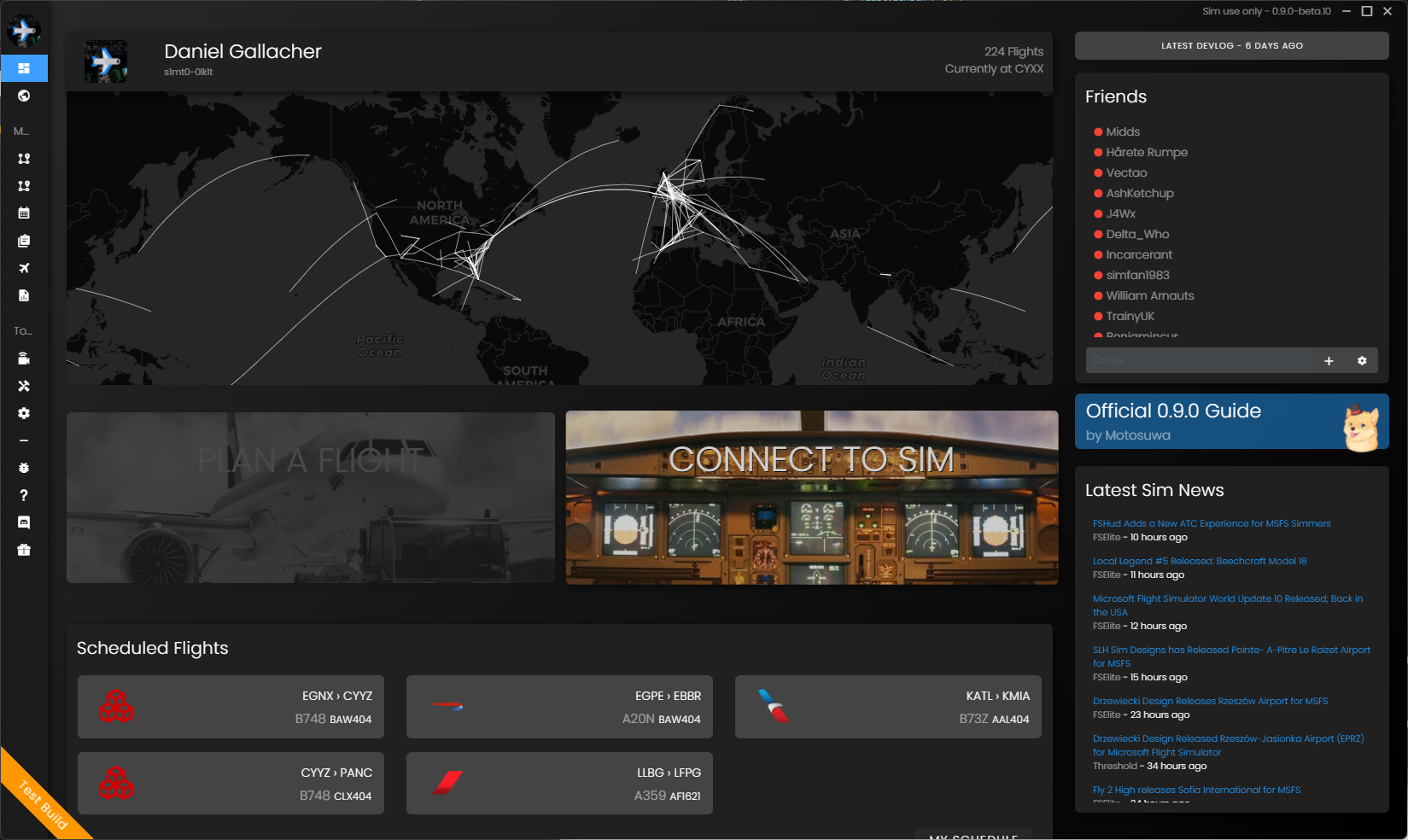Open the dashboard icon in sidebar

point(24,68)
